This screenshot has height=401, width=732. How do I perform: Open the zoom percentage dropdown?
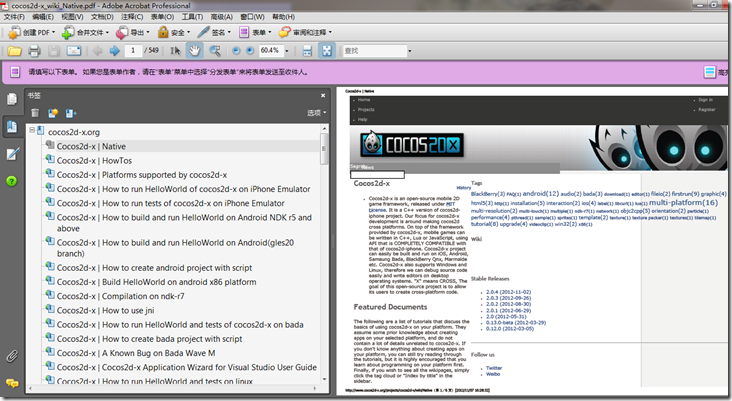tap(289, 50)
